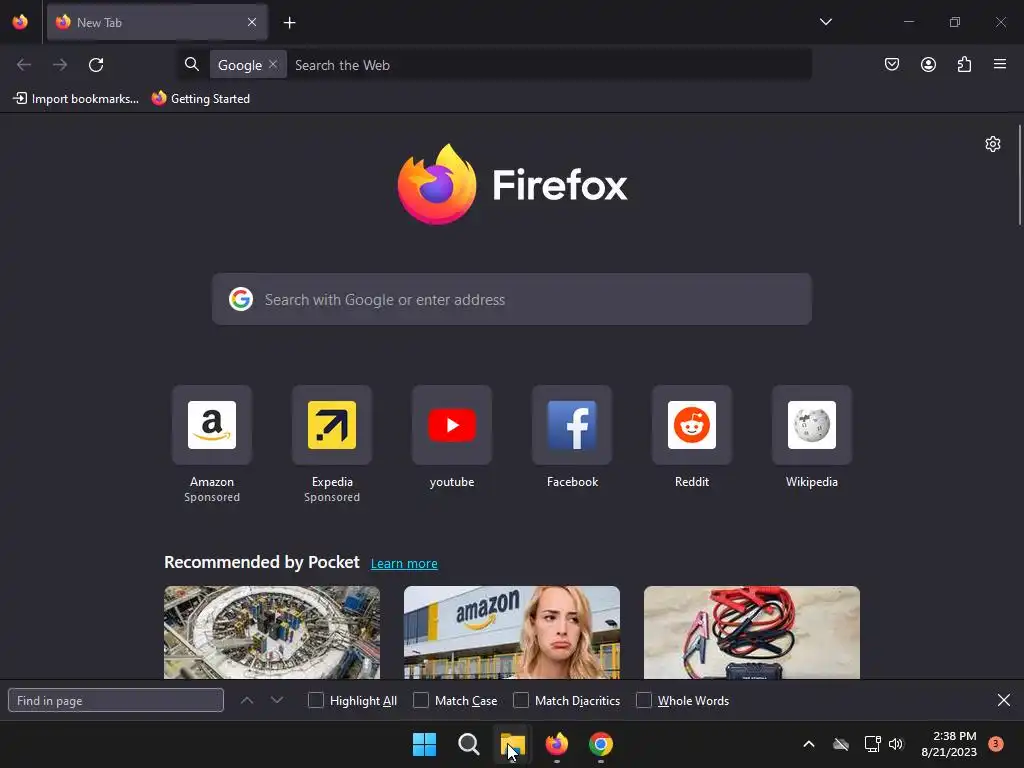Open the Getting Started bookmark
Screen dimensions: 1024x768
click(201, 99)
